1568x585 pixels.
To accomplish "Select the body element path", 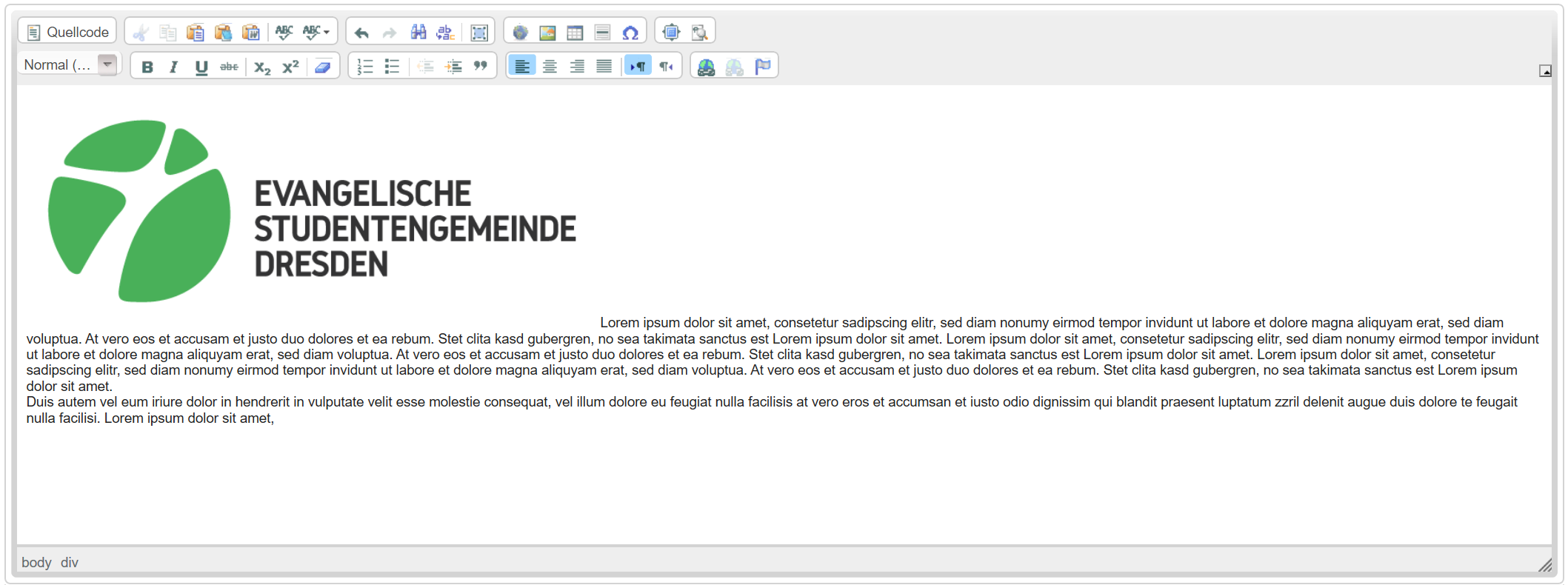I will (36, 563).
